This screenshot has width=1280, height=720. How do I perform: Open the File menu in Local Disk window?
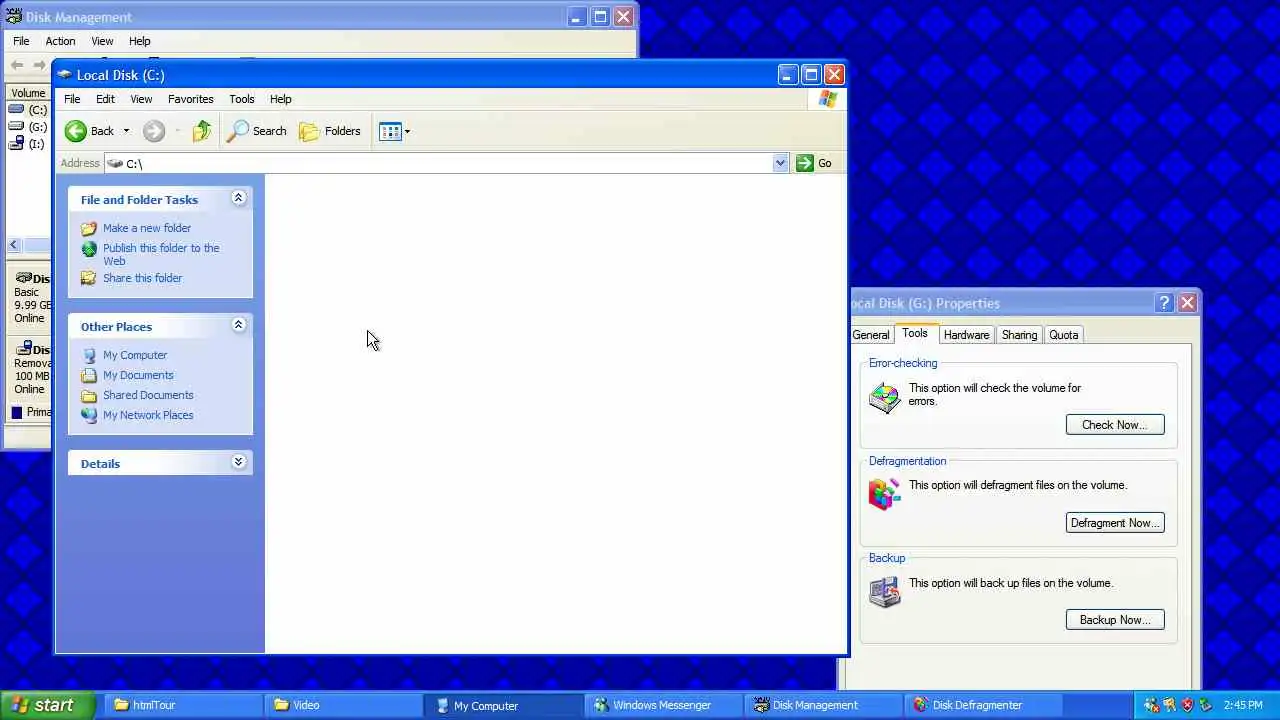coord(72,99)
